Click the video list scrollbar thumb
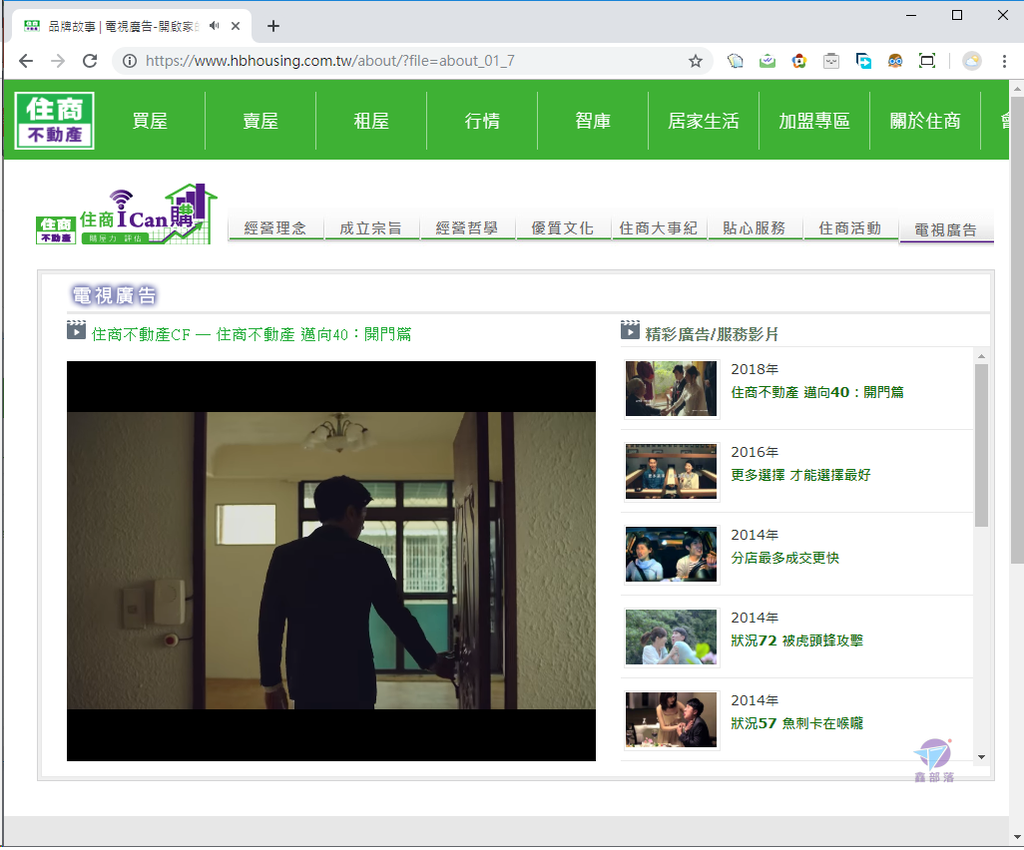The image size is (1024, 850). coord(981,445)
